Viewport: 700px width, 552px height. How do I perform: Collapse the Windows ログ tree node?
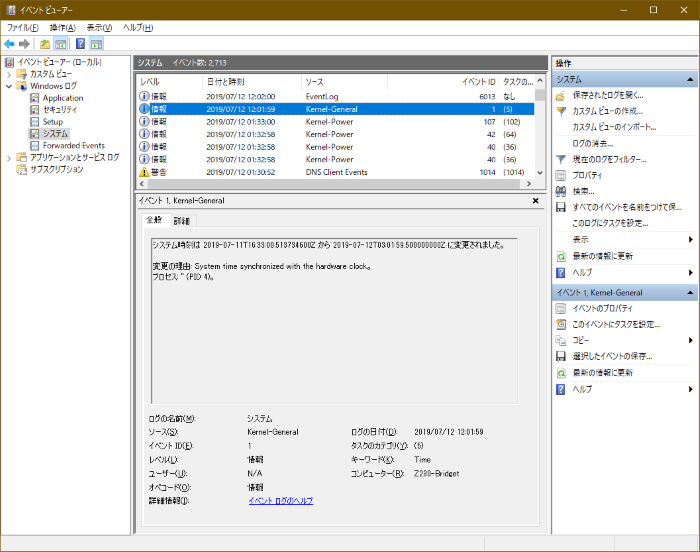tap(9, 86)
